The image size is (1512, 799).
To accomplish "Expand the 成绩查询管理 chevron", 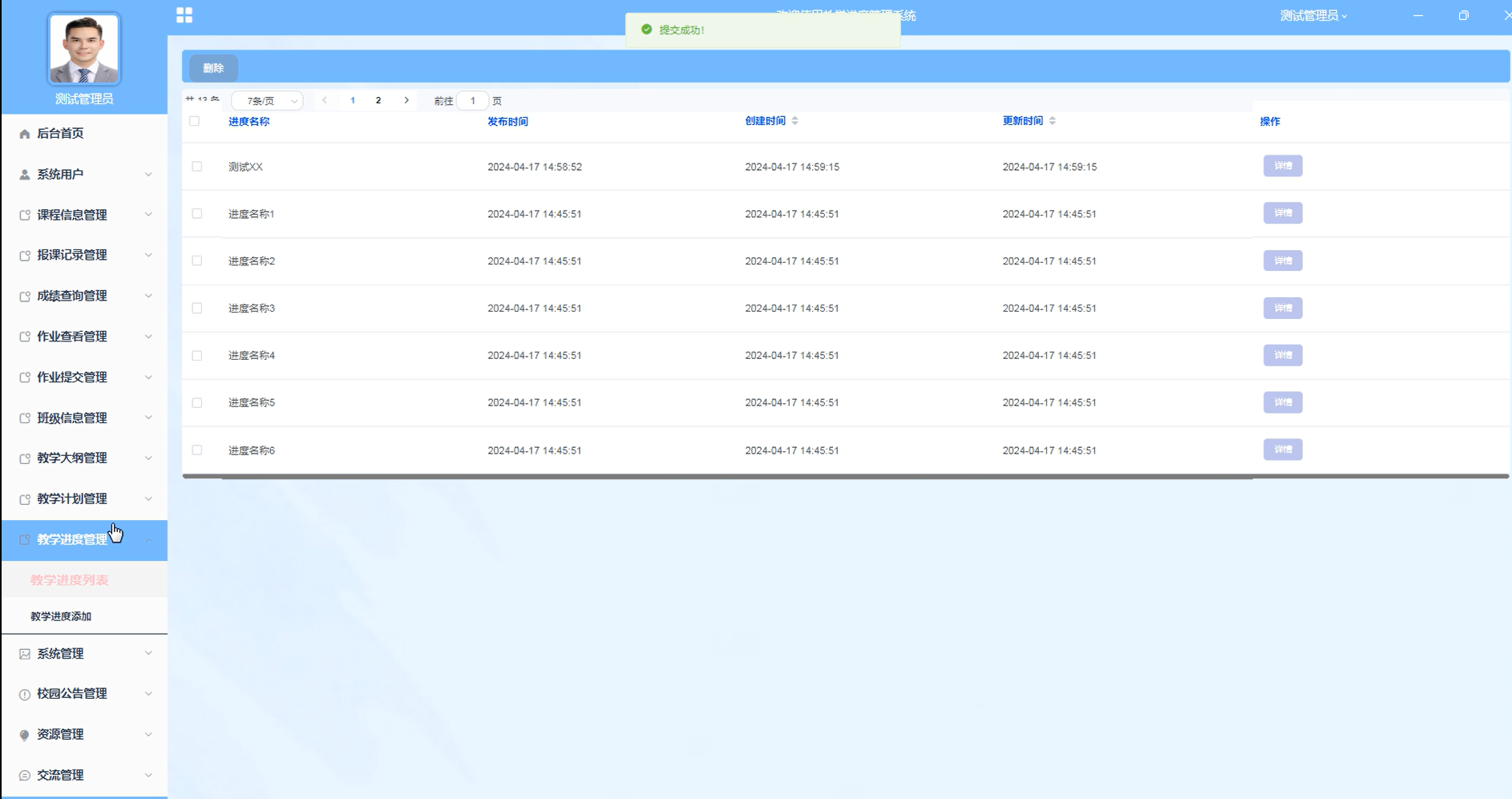I will point(148,296).
